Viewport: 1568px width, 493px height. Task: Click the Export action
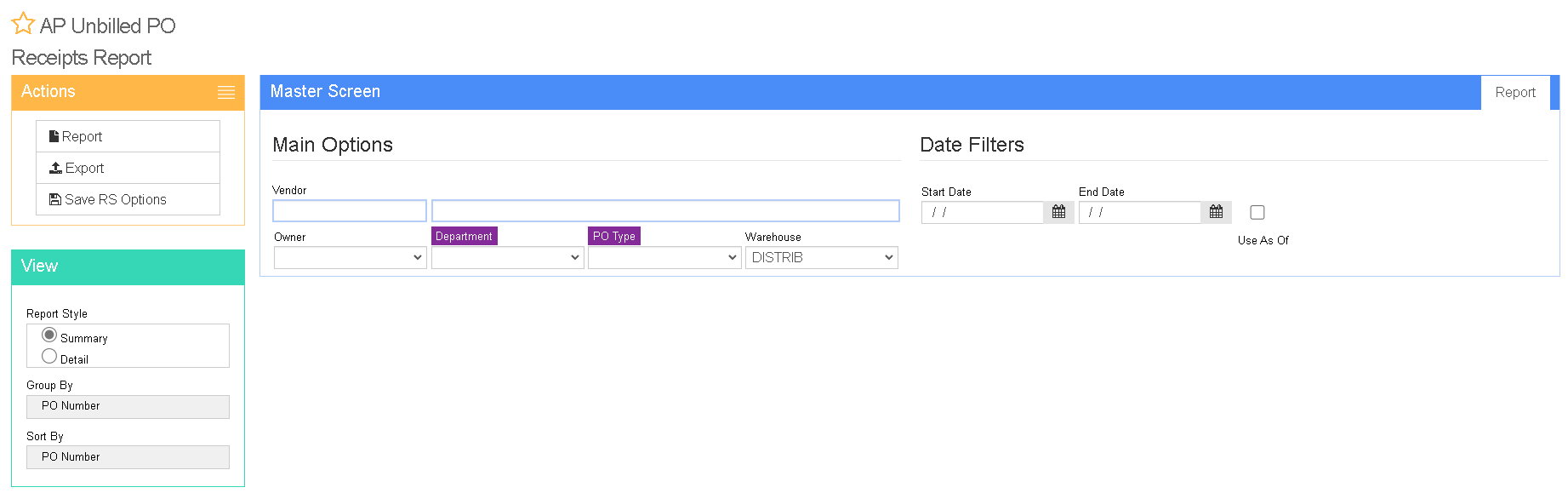128,168
